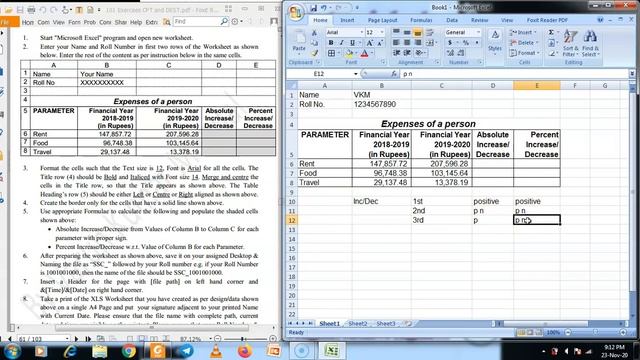Open Find & Select menu
This screenshot has height=360, width=640.
[590, 43]
